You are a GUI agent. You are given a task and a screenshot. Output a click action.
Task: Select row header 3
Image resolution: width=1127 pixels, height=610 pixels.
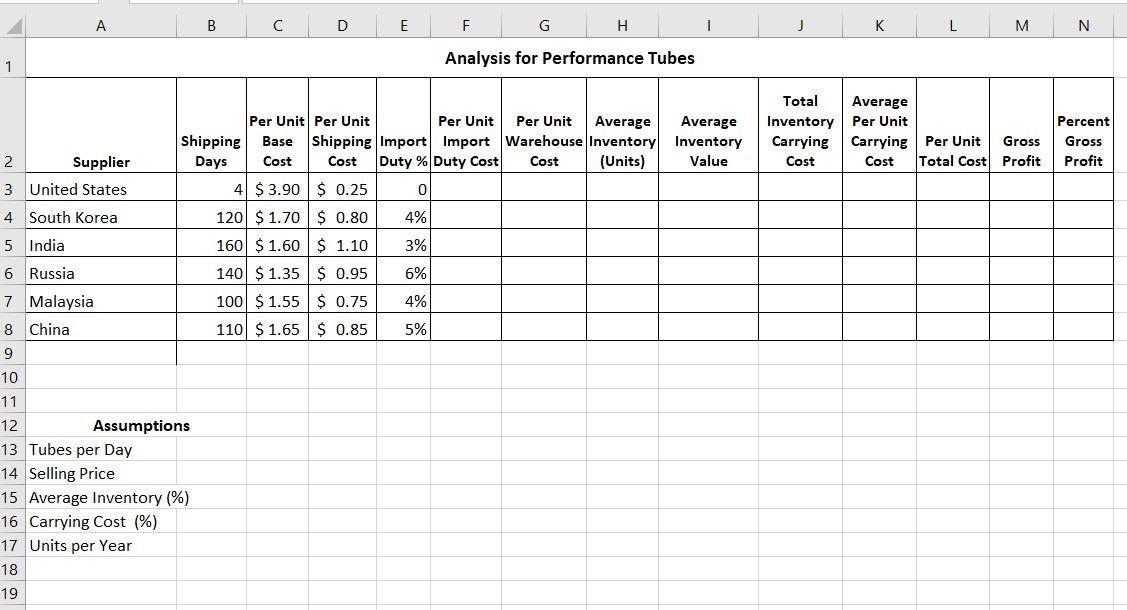click(x=11, y=189)
